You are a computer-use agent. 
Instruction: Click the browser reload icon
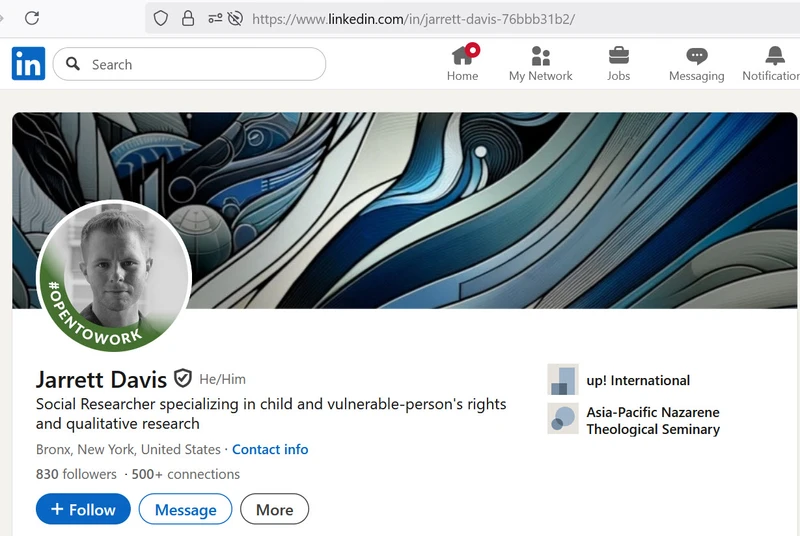coord(32,18)
